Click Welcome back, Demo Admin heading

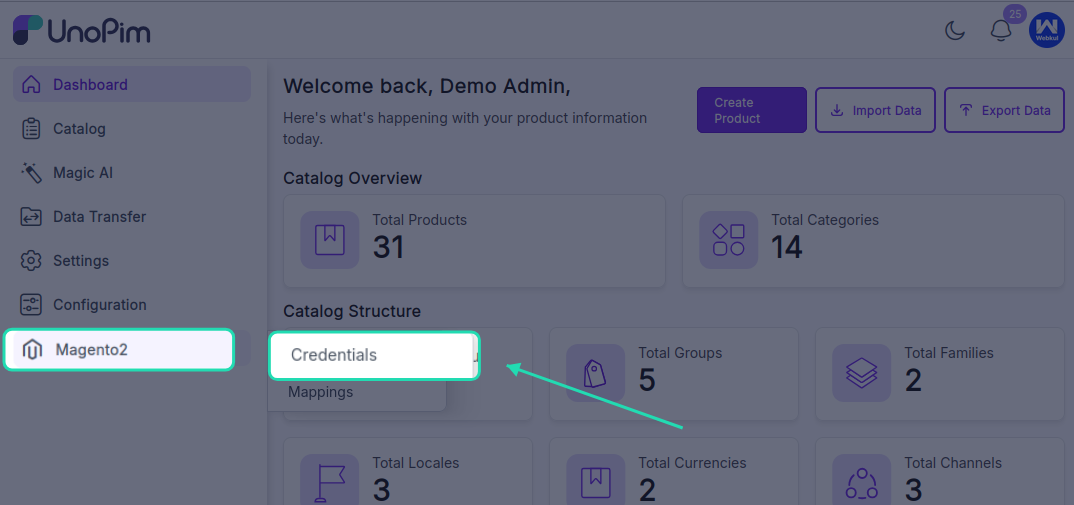[x=427, y=86]
